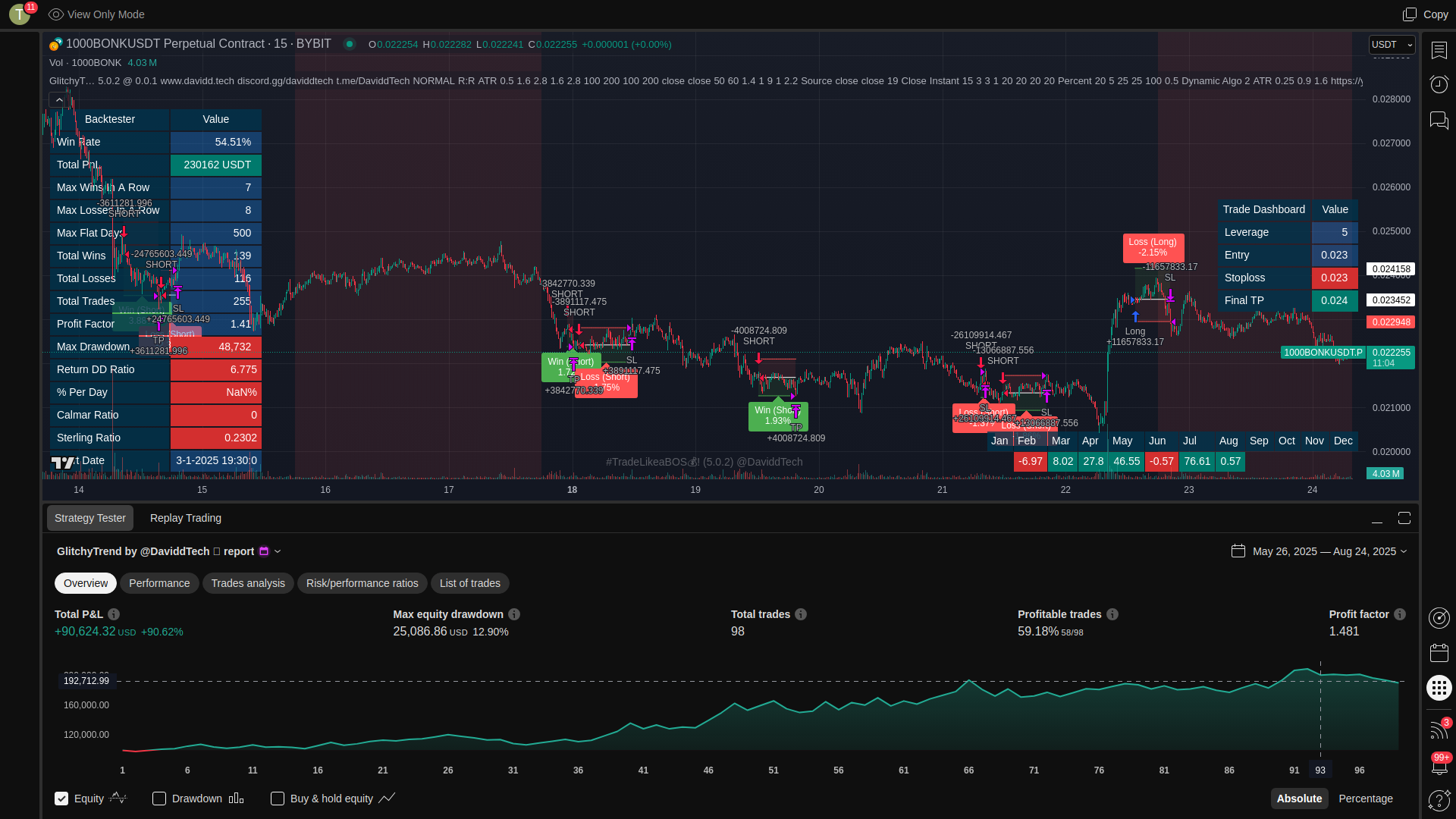Minimize the Strategy Tester panel

[x=1377, y=519]
